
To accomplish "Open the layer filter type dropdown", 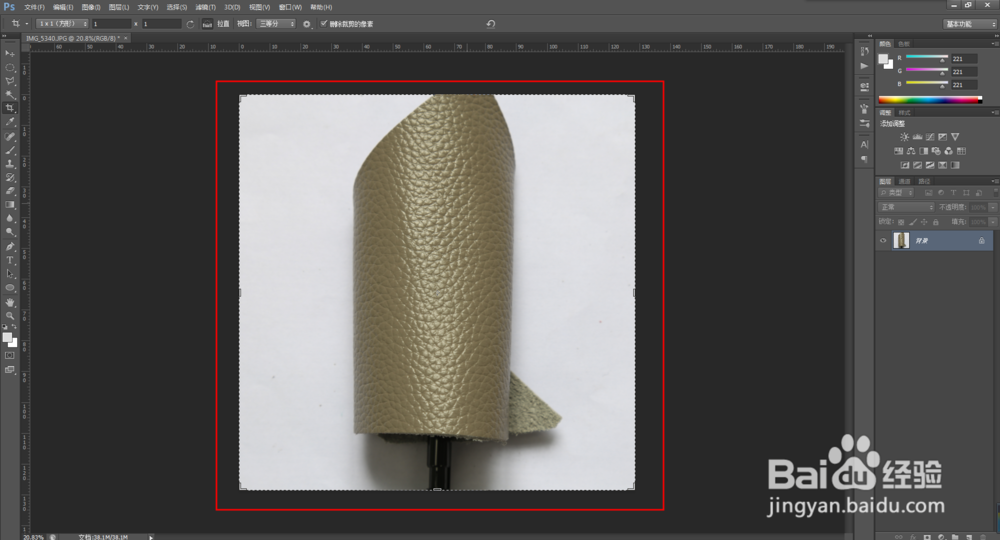I will tap(896, 193).
